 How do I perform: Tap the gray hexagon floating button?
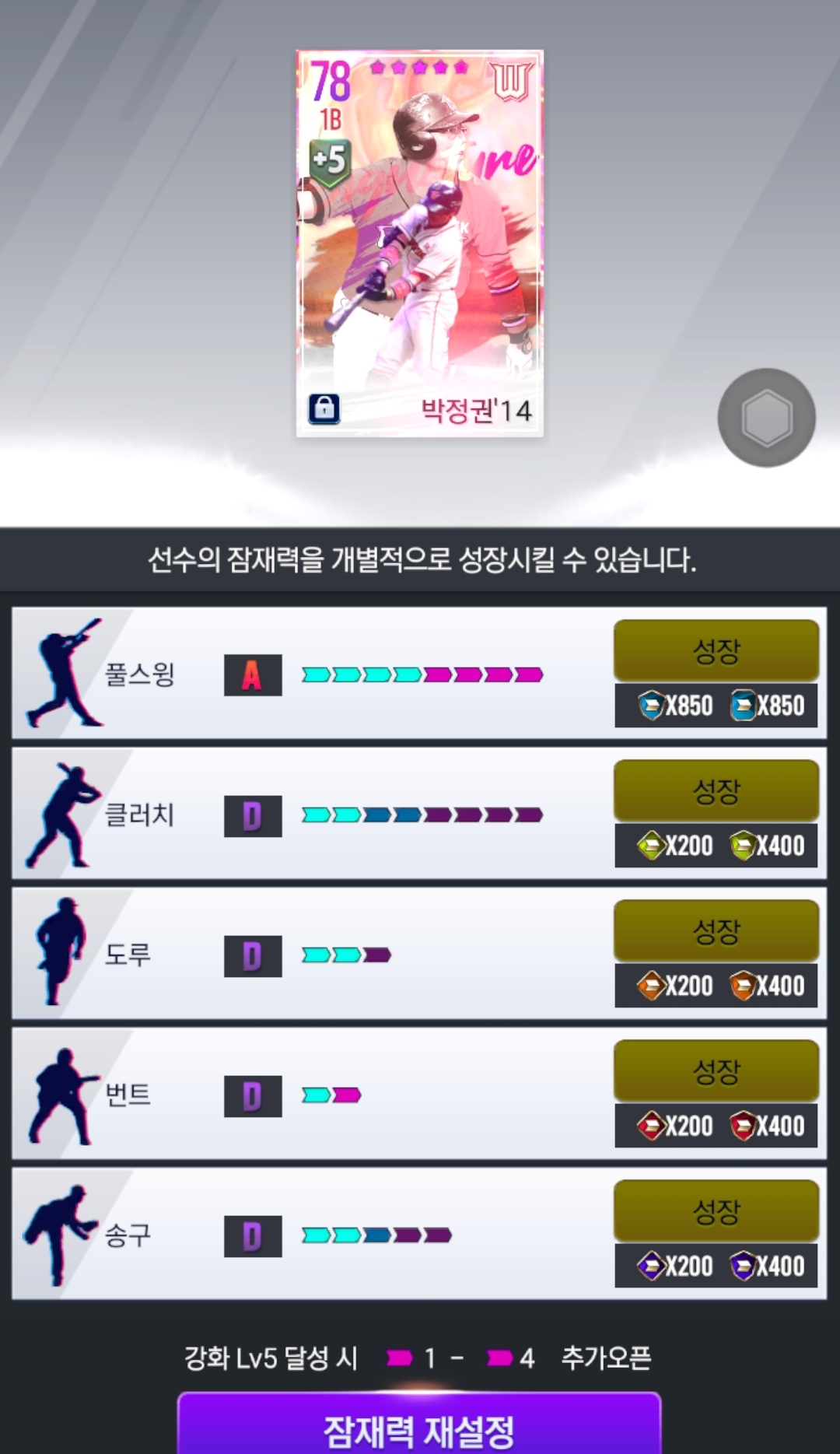tap(766, 418)
